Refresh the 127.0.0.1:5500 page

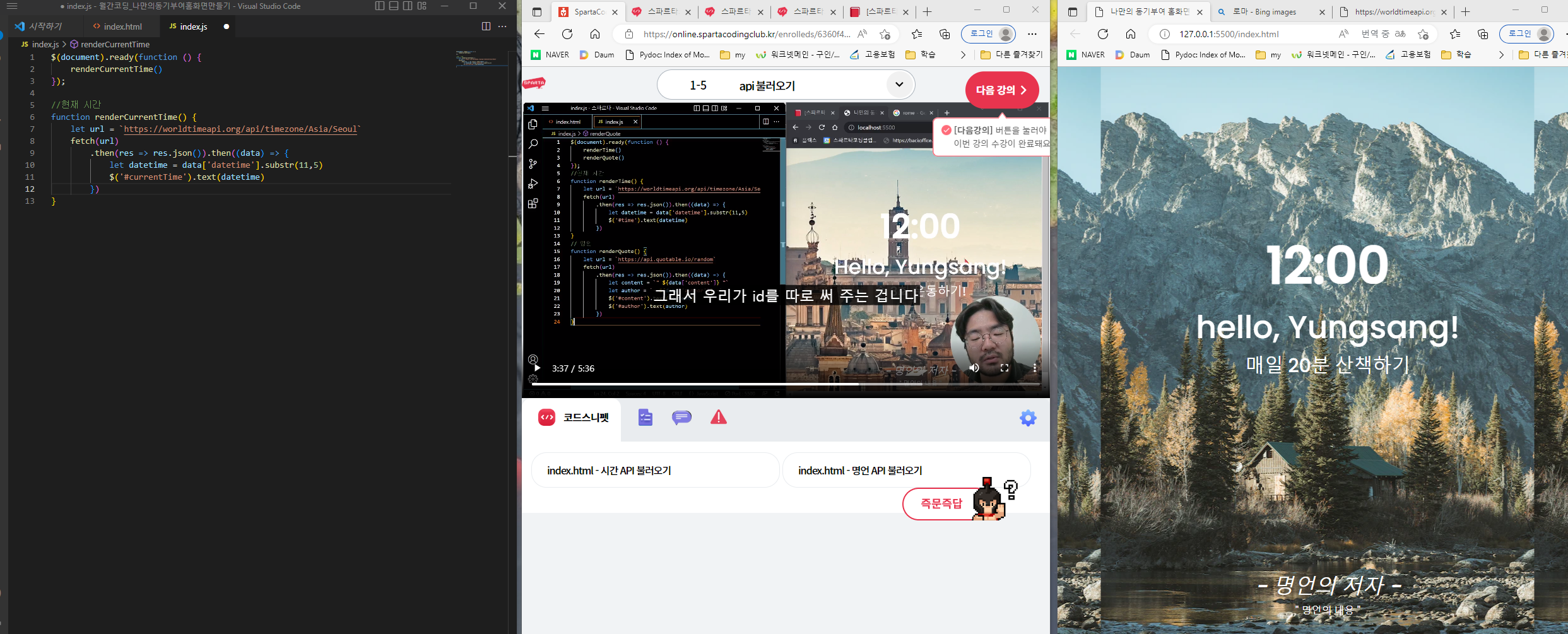(x=1103, y=34)
